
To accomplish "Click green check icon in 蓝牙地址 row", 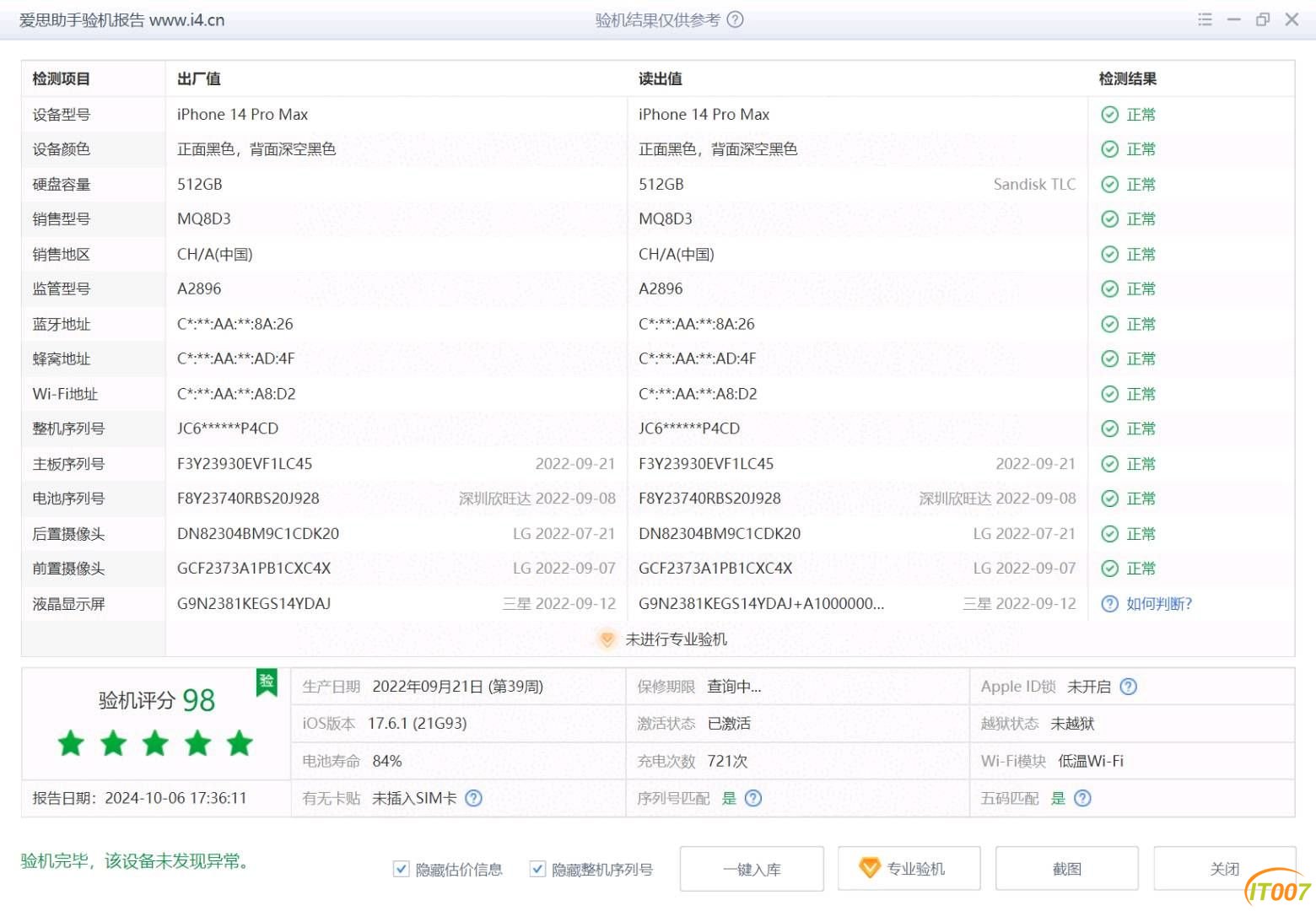I will pyautogui.click(x=1110, y=325).
